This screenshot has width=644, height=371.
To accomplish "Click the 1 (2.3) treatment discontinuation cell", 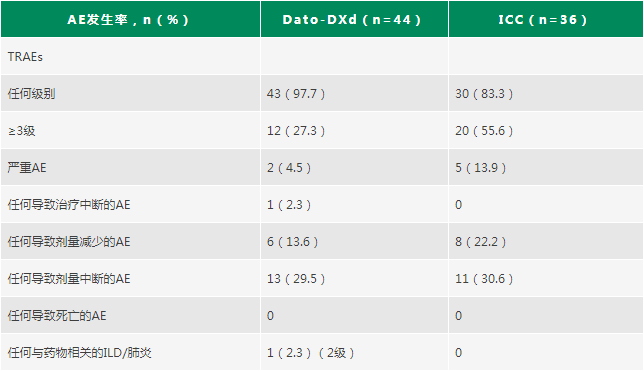I will pyautogui.click(x=289, y=205).
